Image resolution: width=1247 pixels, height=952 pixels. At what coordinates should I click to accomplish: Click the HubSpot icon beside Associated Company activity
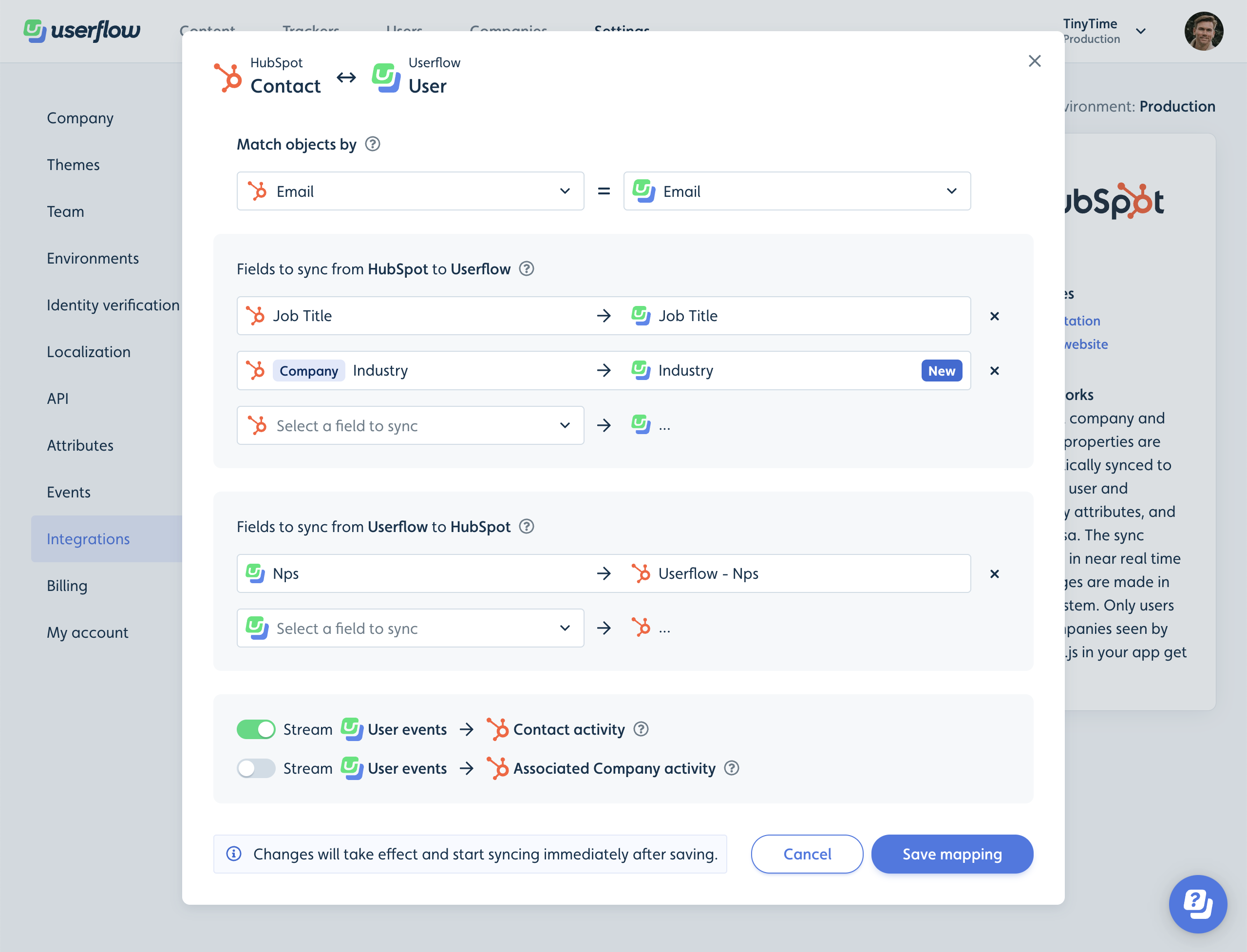coord(497,768)
